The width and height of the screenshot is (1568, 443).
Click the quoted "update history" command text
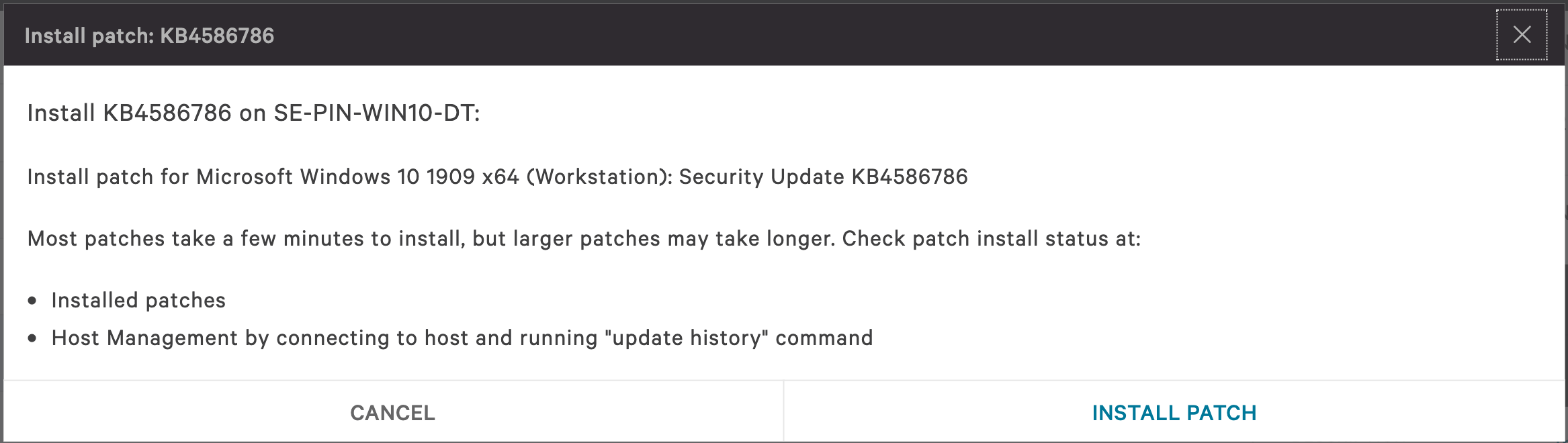coord(686,338)
